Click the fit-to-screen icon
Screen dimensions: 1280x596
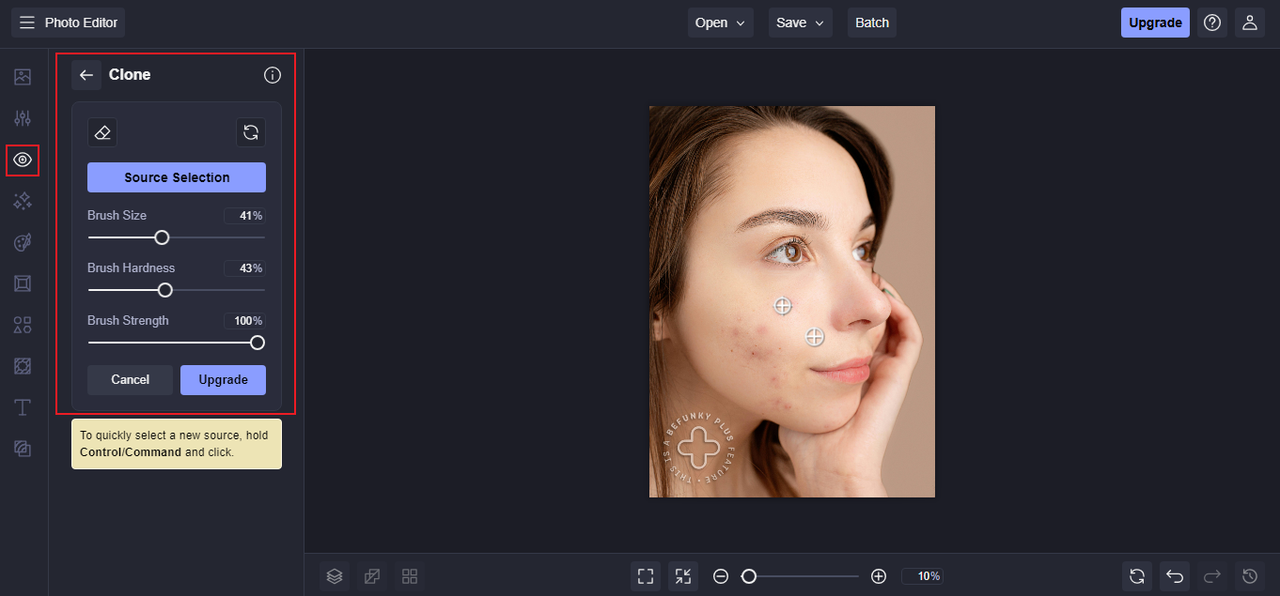pyautogui.click(x=646, y=576)
